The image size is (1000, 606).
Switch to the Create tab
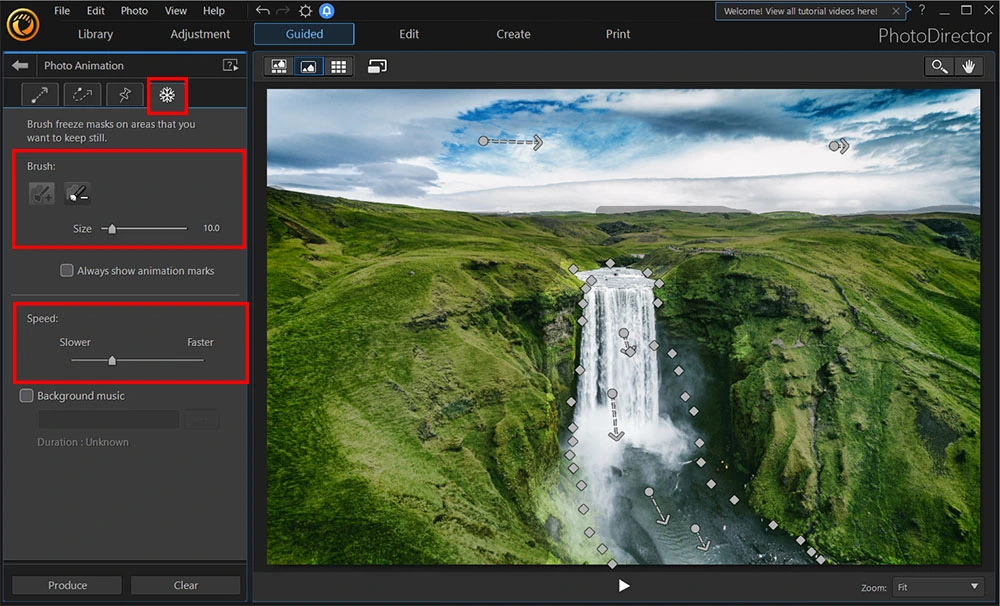tap(513, 33)
